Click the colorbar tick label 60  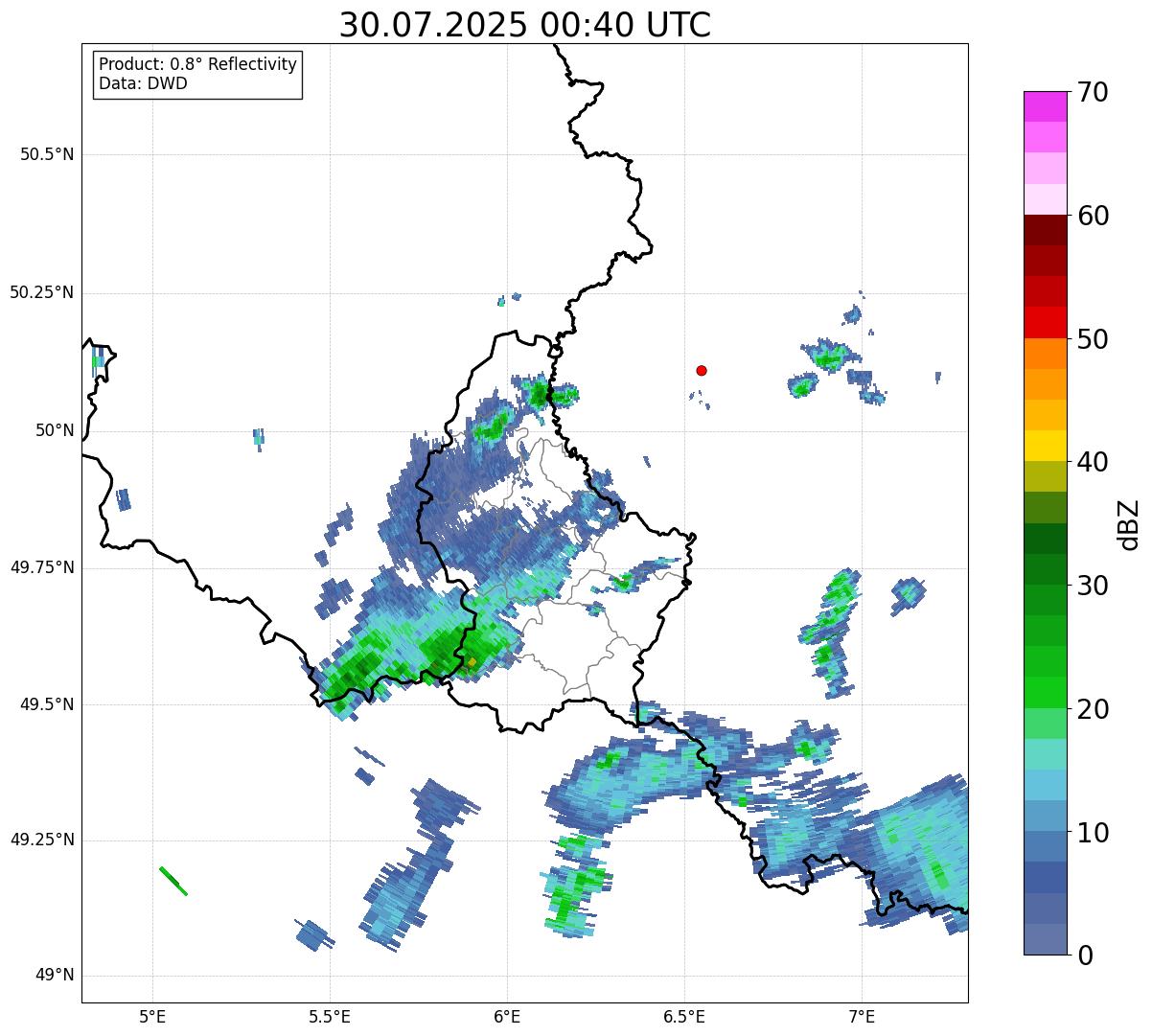[x=1093, y=216]
